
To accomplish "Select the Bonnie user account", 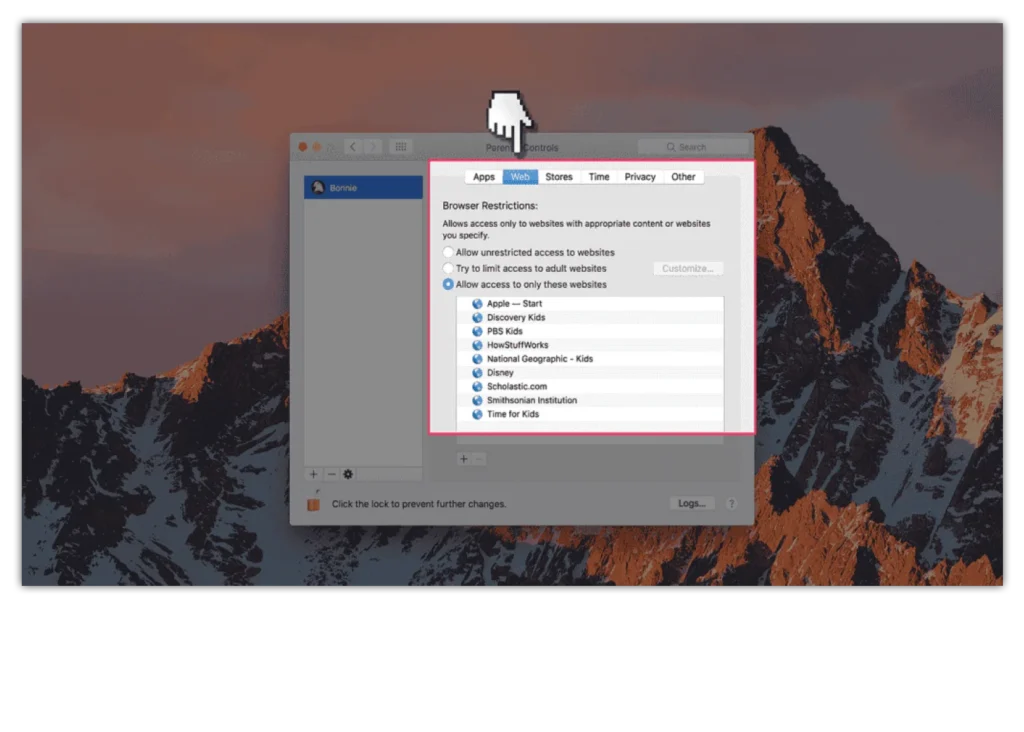I will click(x=363, y=187).
